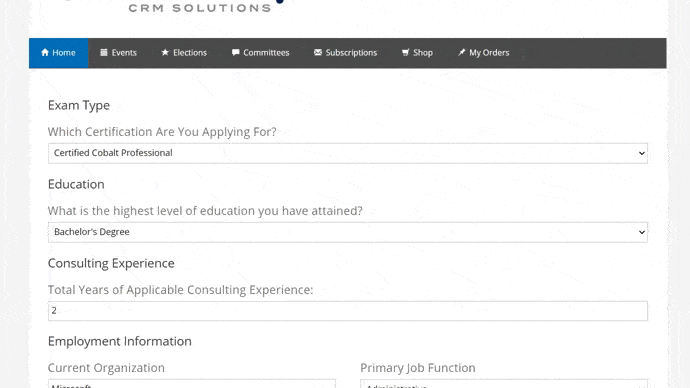Expand the highest education level dropdown
The height and width of the screenshot is (388, 690).
tap(348, 232)
